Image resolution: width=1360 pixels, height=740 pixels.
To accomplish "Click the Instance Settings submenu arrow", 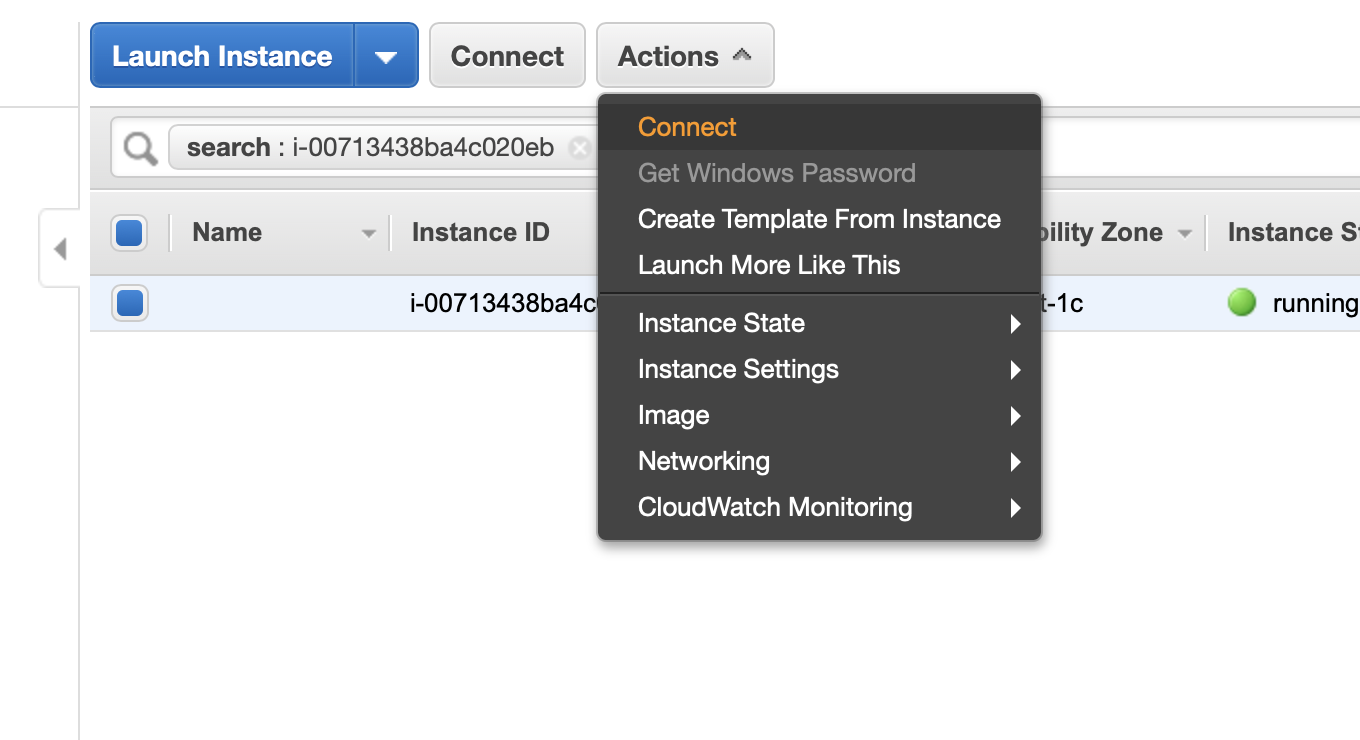I will pyautogui.click(x=1015, y=370).
